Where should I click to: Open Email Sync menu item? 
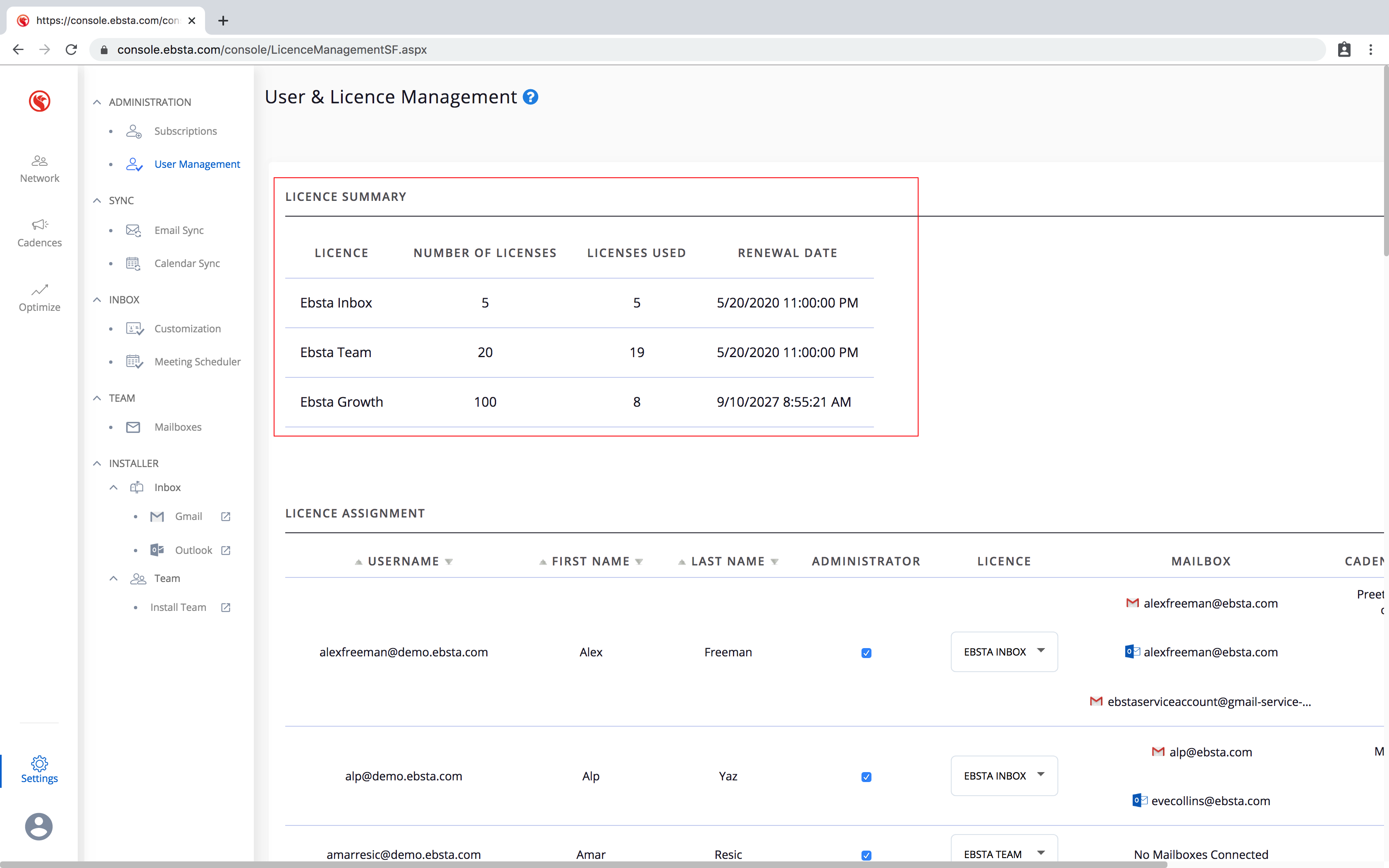click(x=179, y=230)
